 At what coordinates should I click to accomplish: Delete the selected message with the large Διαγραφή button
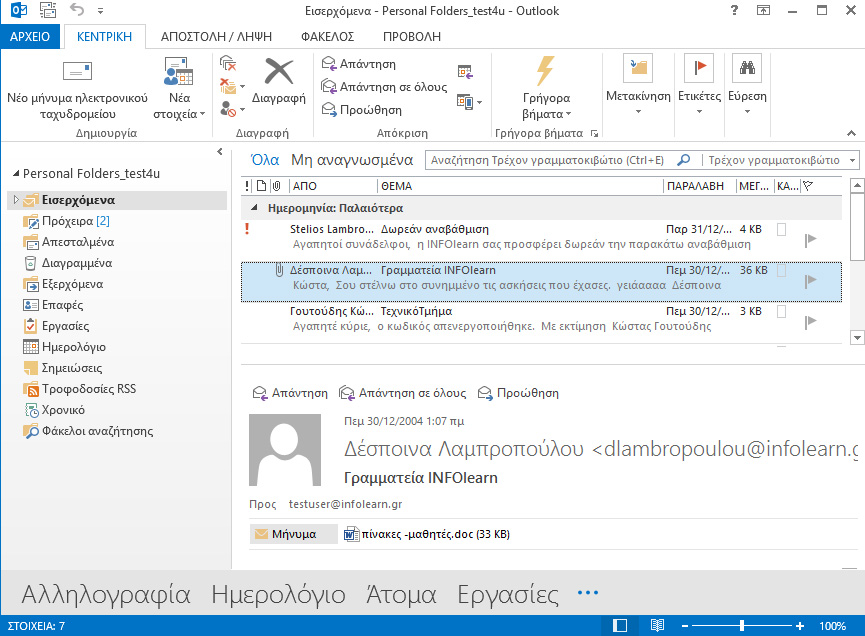coord(279,82)
